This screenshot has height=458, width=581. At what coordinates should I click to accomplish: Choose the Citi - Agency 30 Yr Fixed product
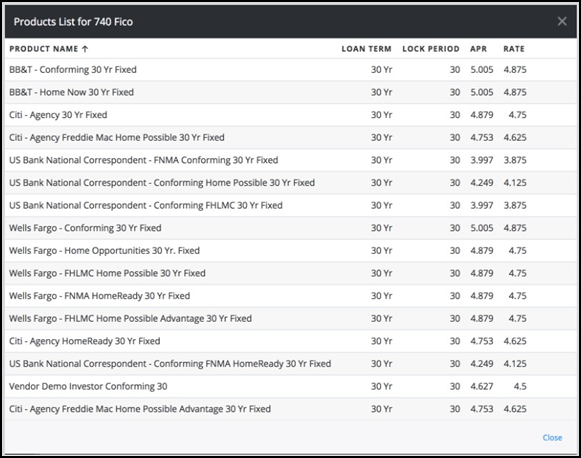pos(290,115)
